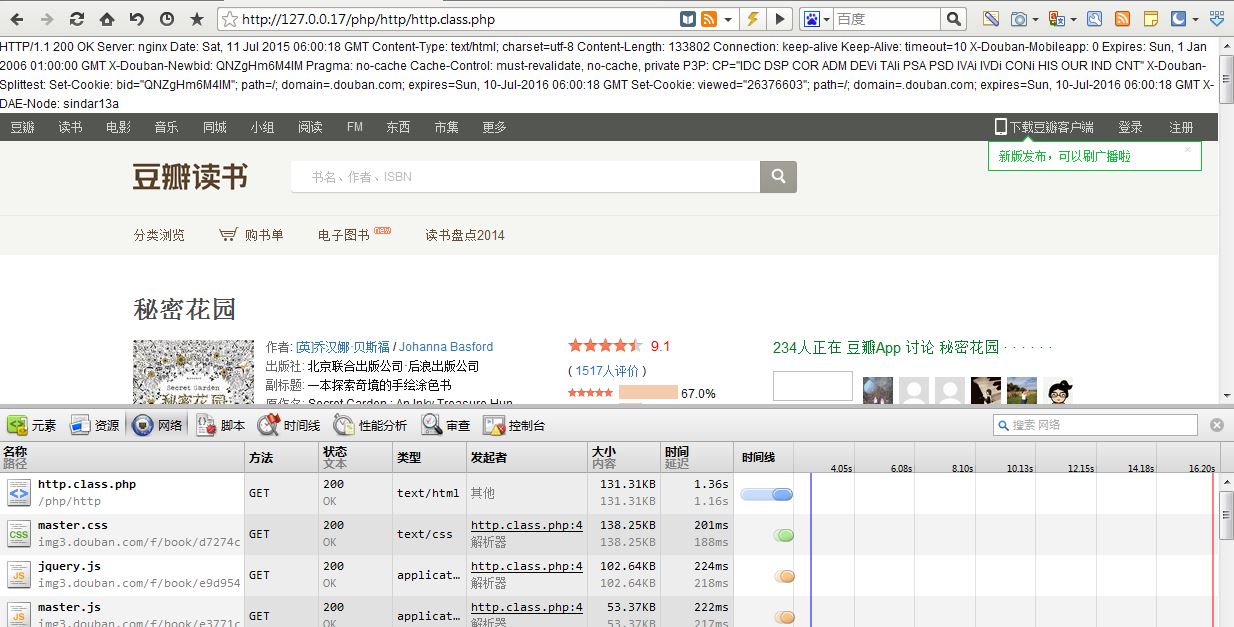
Task: Click the undo closed tab arrow icon
Action: pos(137,19)
